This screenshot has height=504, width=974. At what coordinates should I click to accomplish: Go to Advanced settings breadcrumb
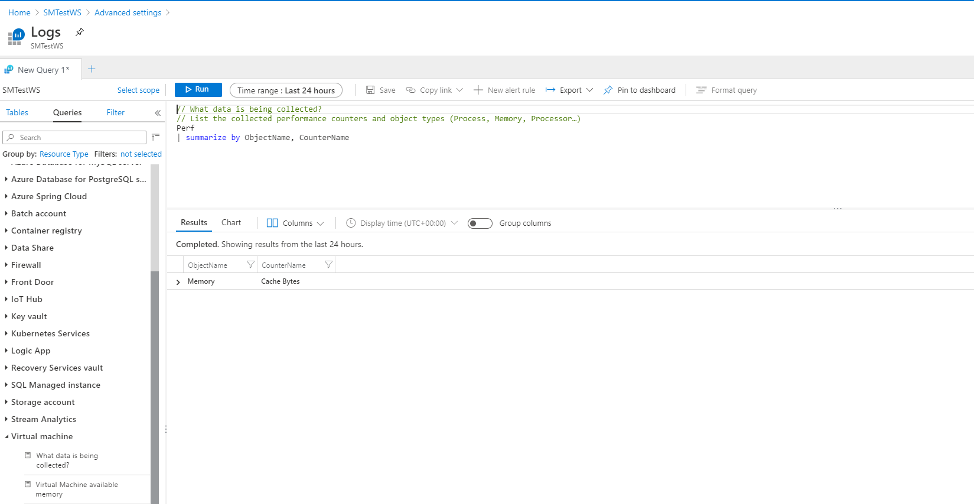pos(128,12)
